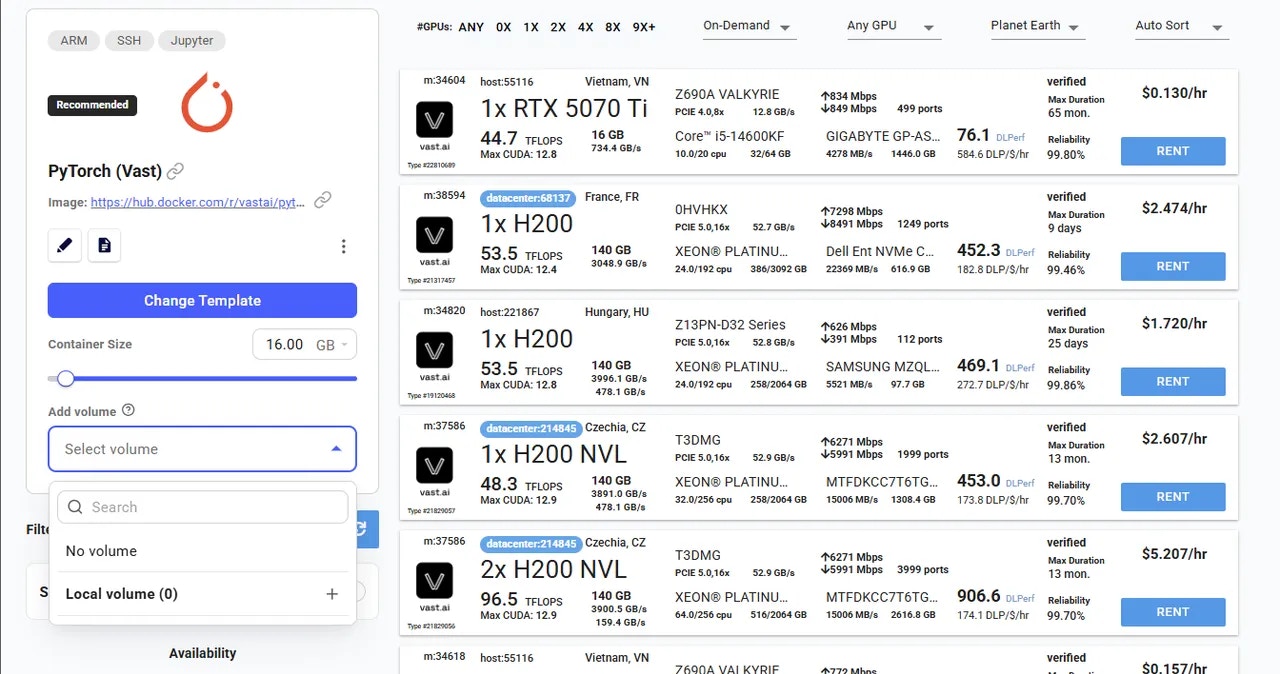The width and height of the screenshot is (1280, 674).
Task: Click the Availability heading
Action: pyautogui.click(x=202, y=653)
